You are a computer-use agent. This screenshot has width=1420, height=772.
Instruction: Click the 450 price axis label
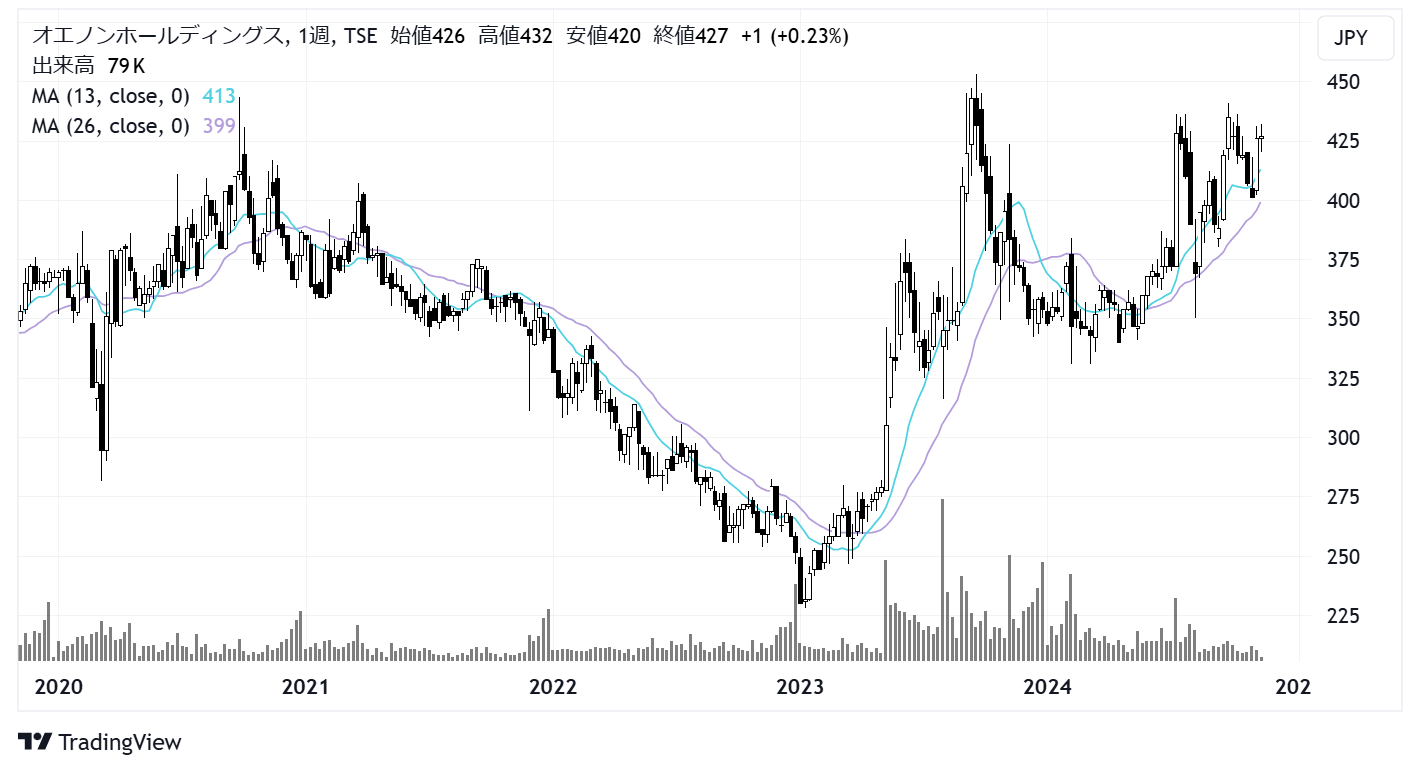1342,82
